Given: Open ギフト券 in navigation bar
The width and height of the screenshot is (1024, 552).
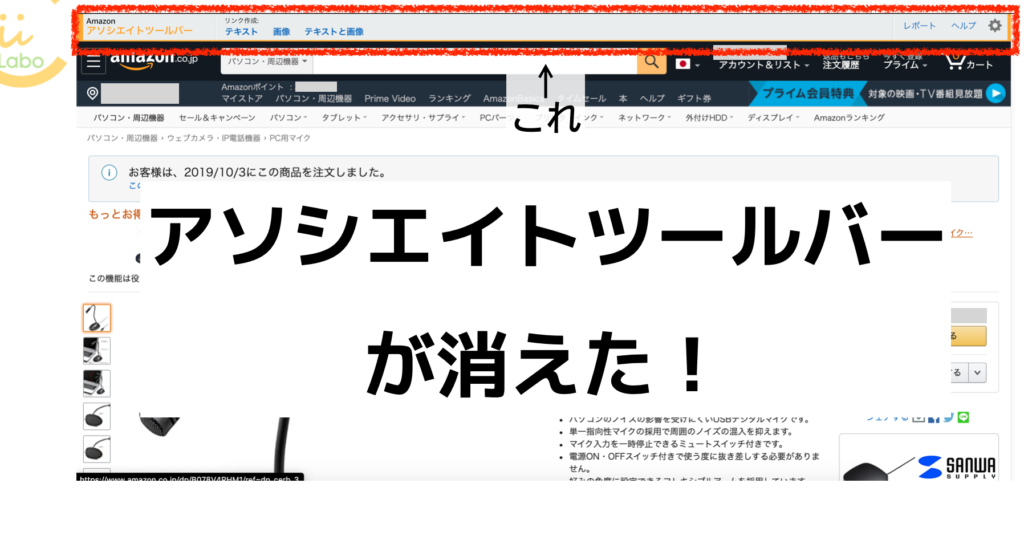Looking at the screenshot, I should tap(694, 99).
